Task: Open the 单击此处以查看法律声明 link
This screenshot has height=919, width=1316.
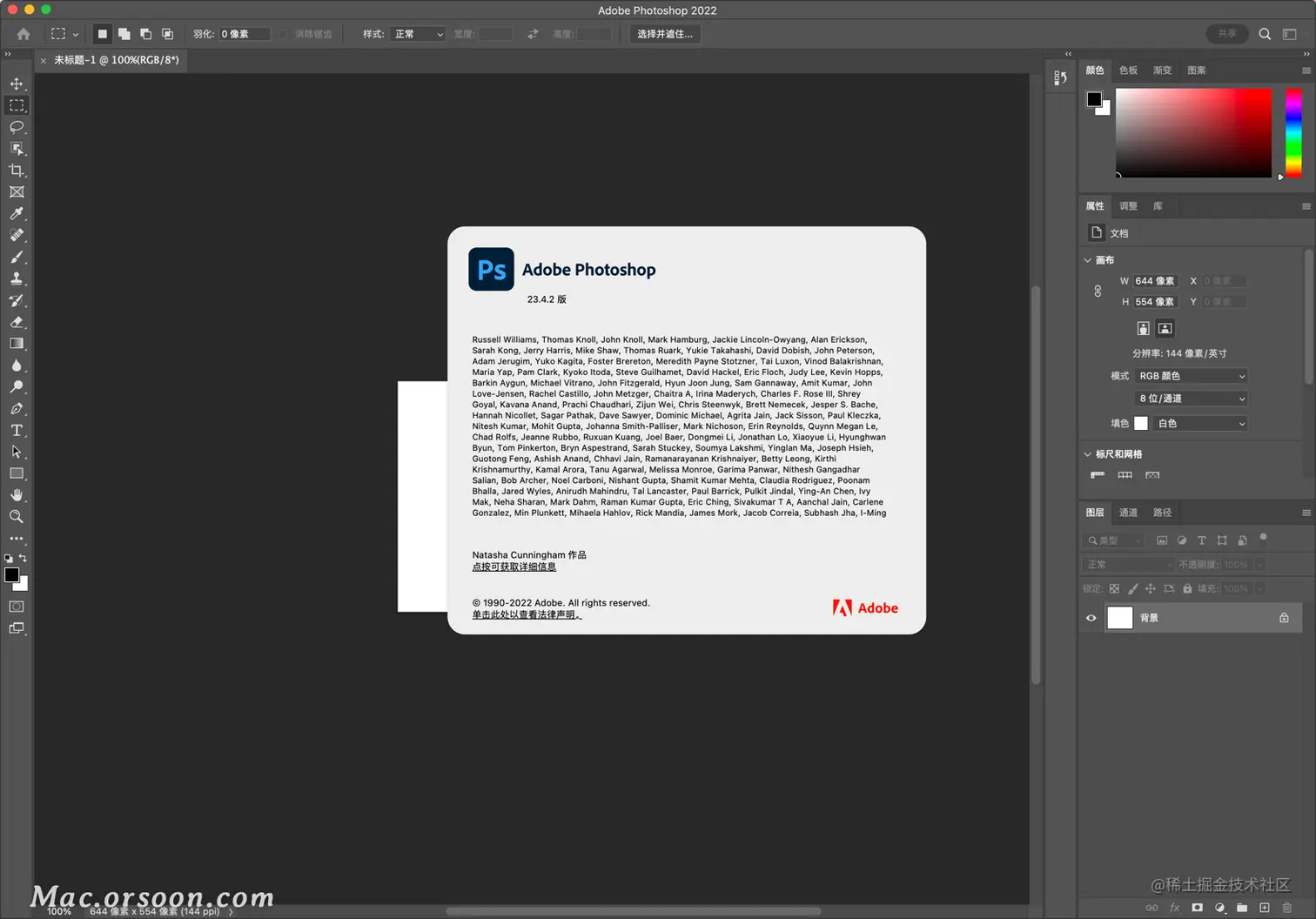Action: pyautogui.click(x=527, y=614)
